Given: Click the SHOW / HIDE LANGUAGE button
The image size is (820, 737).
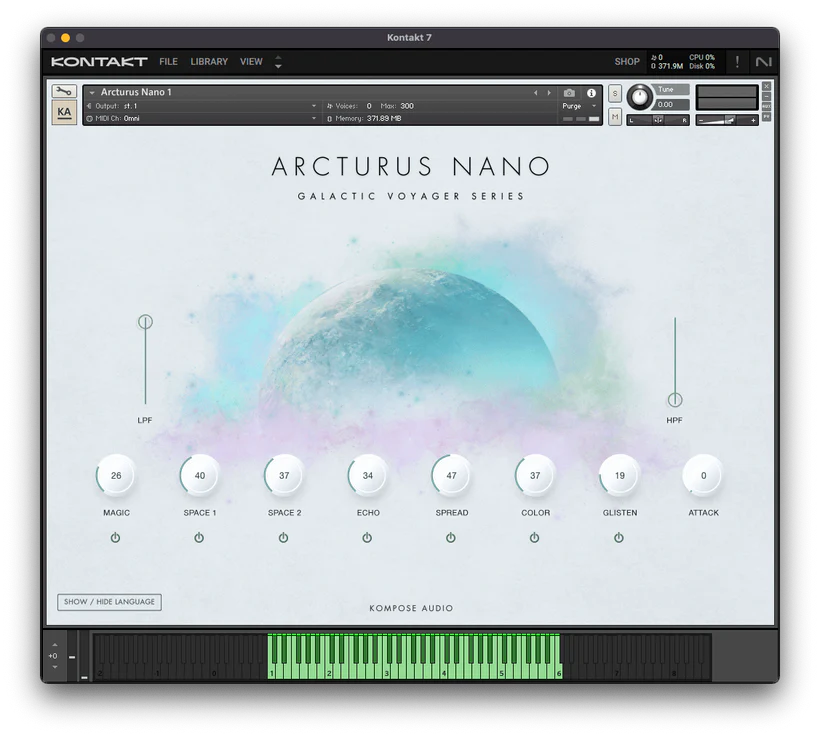Looking at the screenshot, I should pos(109,602).
